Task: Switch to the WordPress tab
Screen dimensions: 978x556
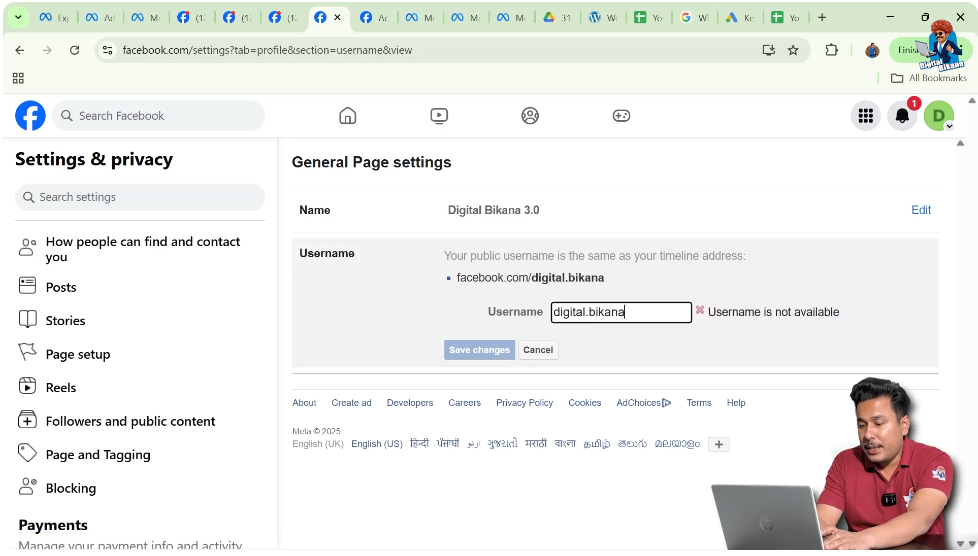Action: tap(603, 17)
